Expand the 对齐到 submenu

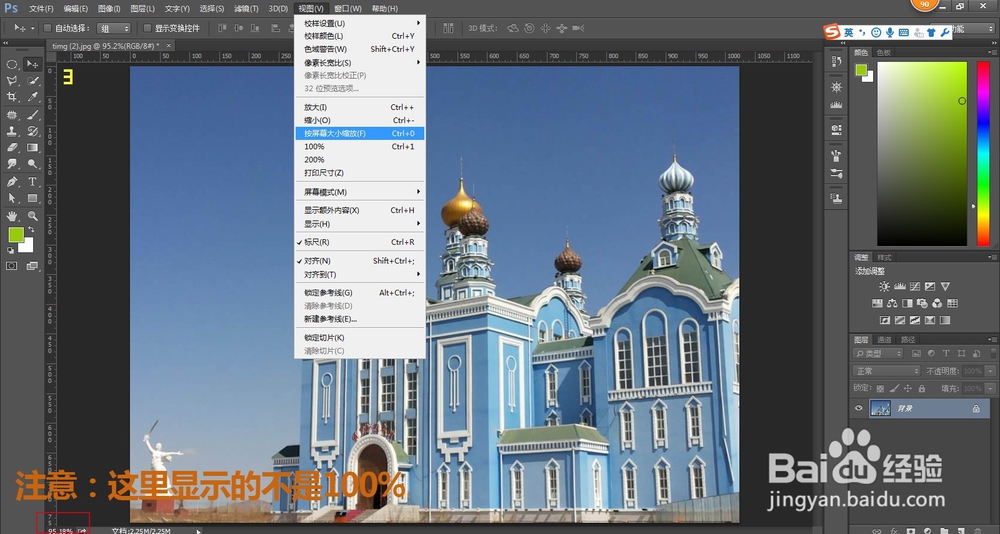click(x=360, y=274)
